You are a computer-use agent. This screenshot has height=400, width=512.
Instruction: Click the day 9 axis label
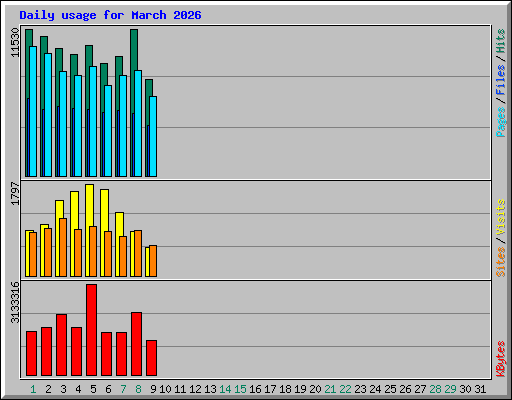click(153, 389)
